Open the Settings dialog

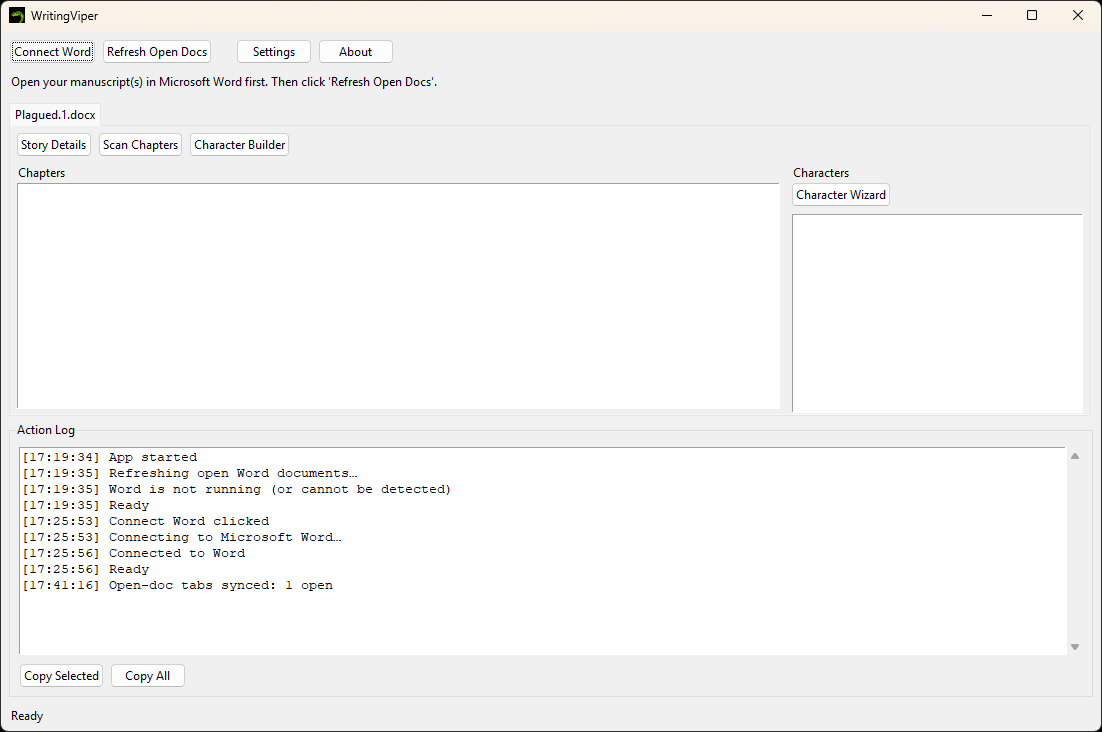[x=273, y=52]
